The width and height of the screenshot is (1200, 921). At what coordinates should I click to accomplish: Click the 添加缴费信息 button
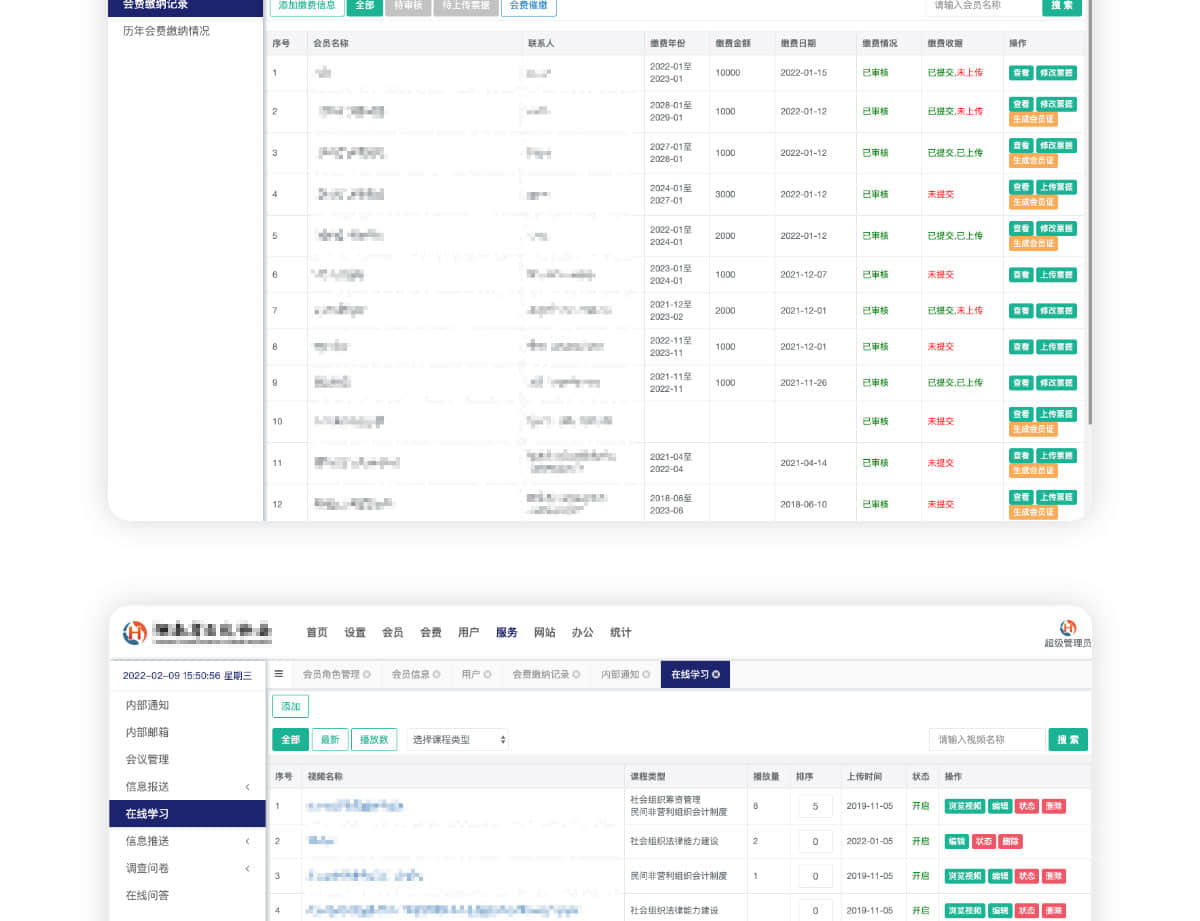[307, 6]
